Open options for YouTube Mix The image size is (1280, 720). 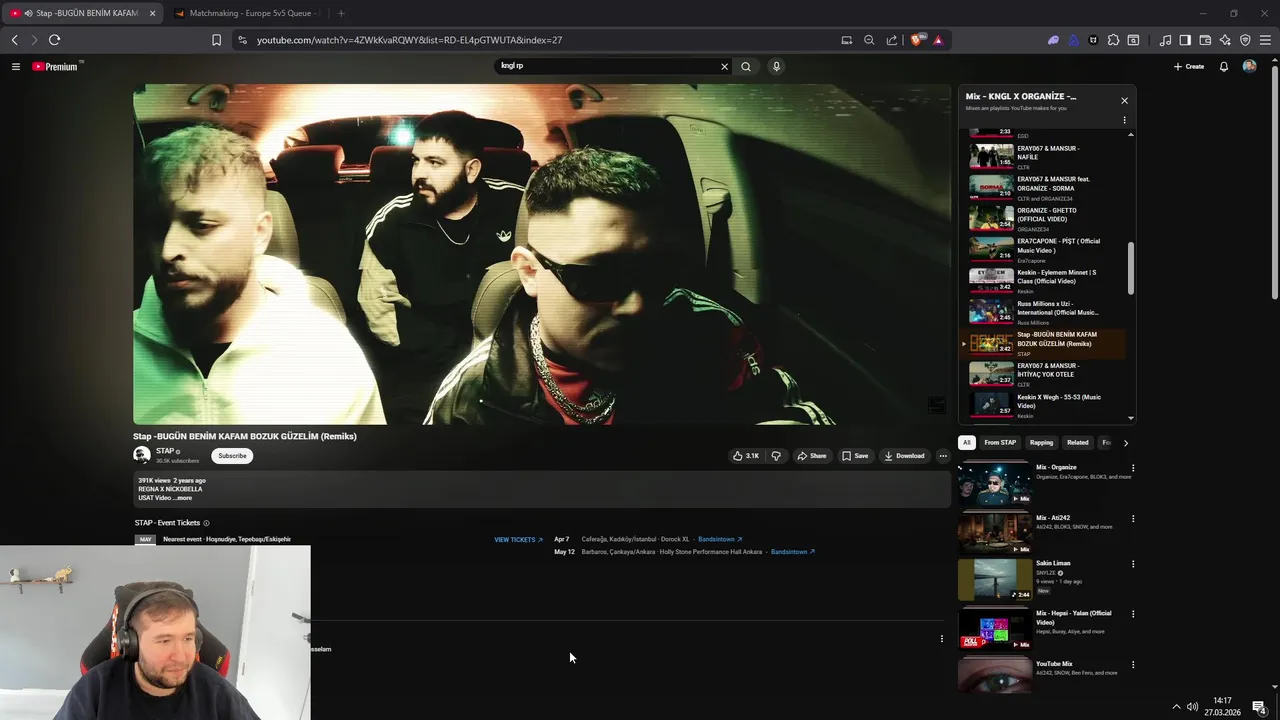[x=1133, y=665]
